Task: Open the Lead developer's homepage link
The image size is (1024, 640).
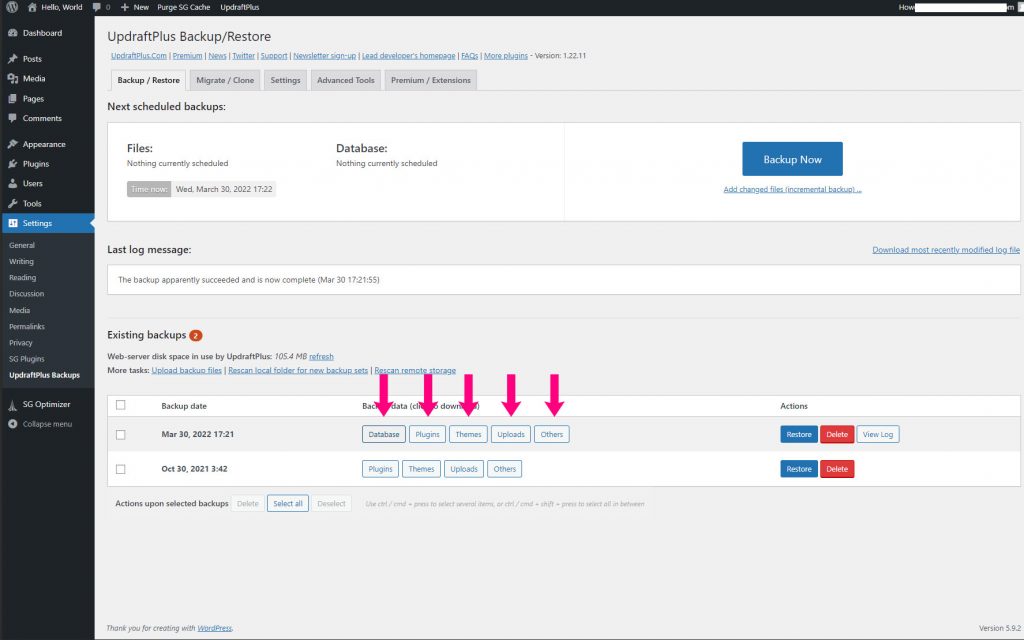Action: [409, 56]
